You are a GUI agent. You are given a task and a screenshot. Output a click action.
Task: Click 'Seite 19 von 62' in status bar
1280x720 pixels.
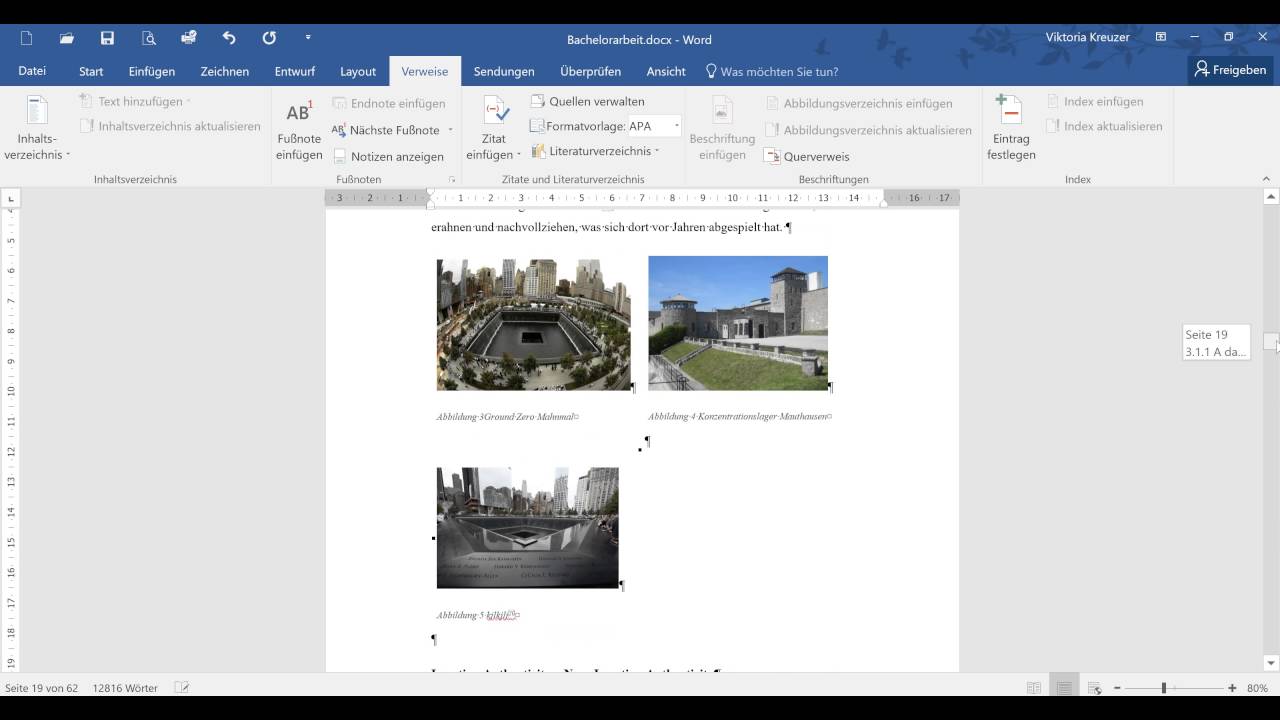(41, 688)
